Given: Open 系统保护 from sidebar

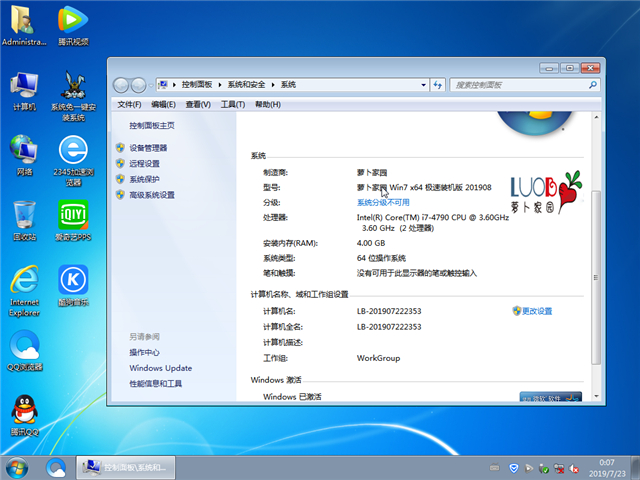Looking at the screenshot, I should 144,179.
